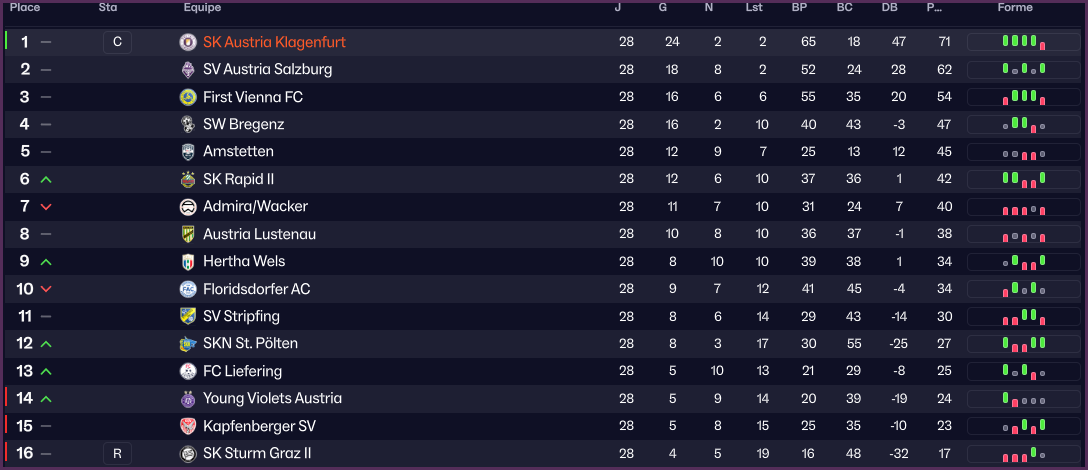Viewport: 1088px width, 470px height.
Task: Select the Admira/Wacker club logo
Action: coord(188,207)
